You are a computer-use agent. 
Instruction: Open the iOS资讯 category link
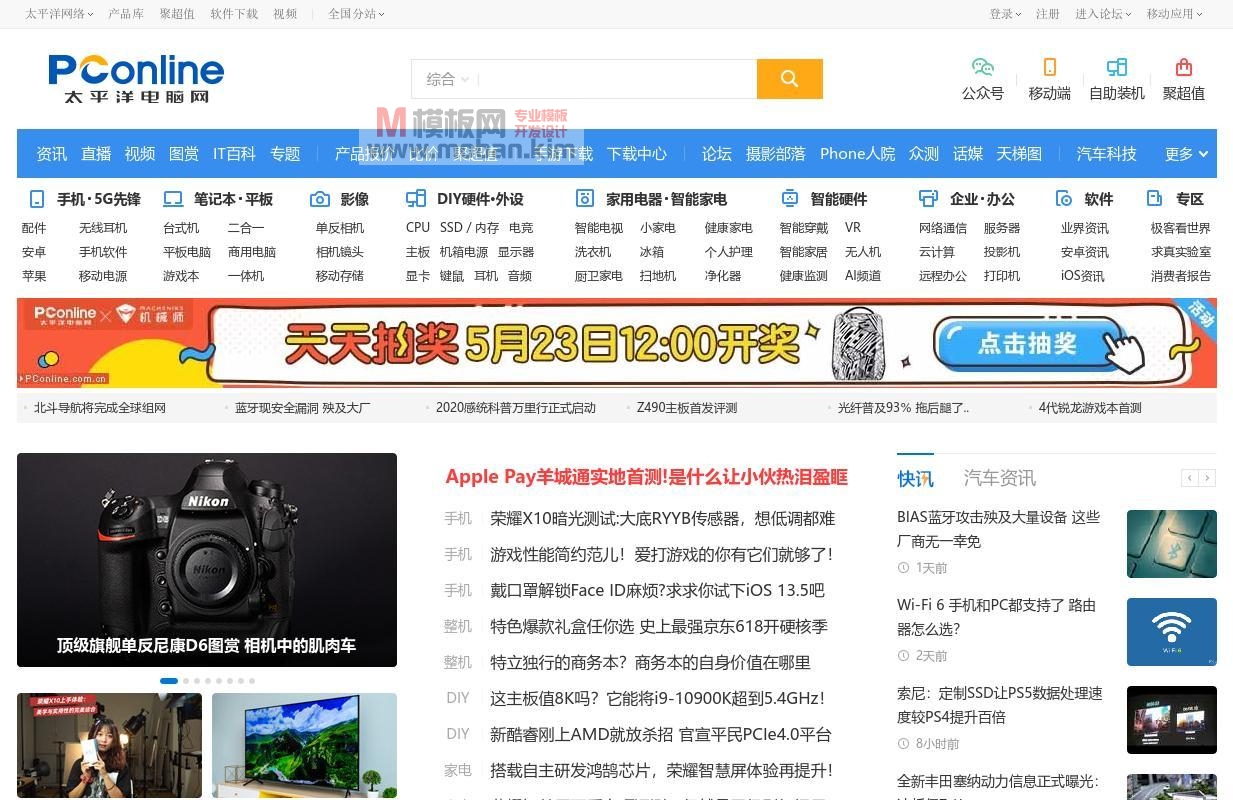(1083, 276)
